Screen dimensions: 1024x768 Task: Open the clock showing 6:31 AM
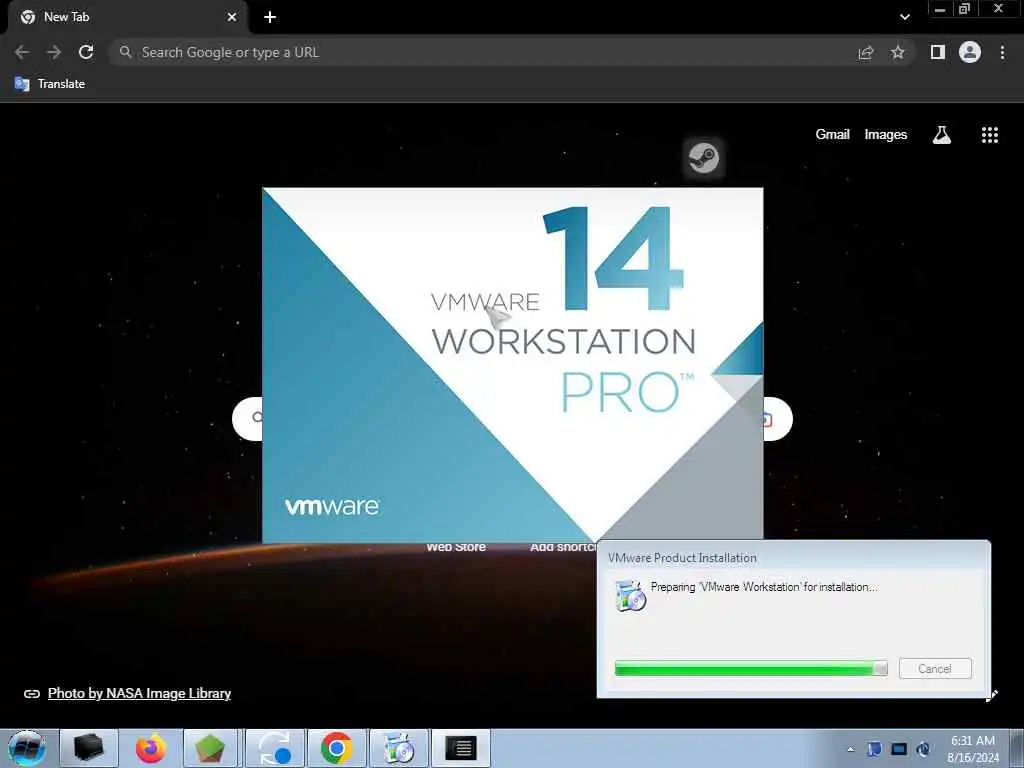tap(973, 749)
